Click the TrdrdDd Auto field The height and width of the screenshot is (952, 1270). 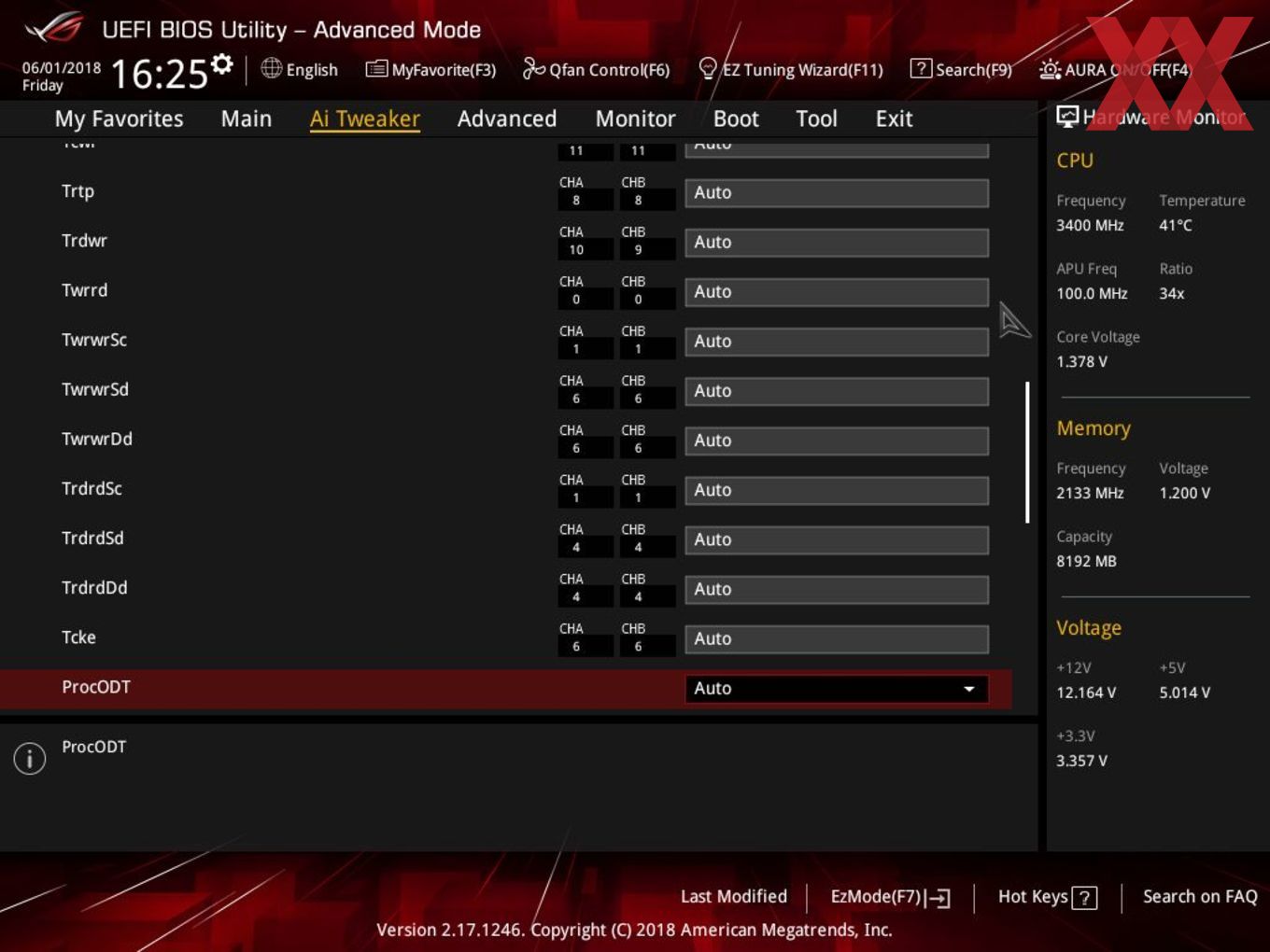tap(837, 589)
